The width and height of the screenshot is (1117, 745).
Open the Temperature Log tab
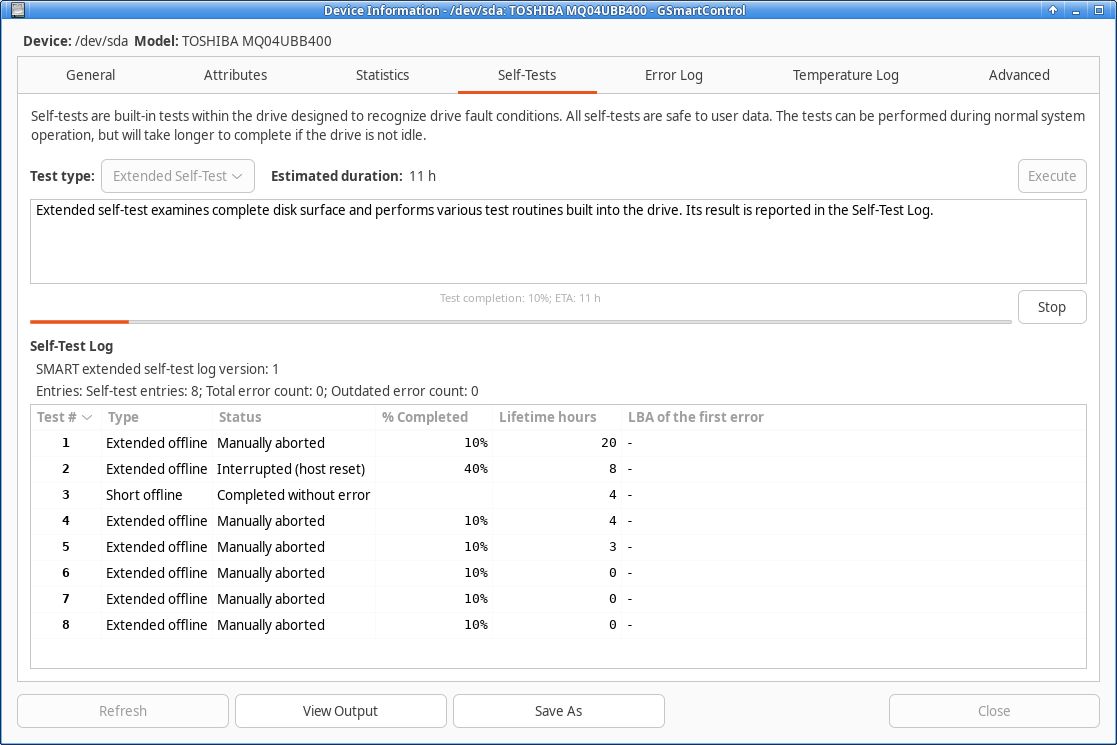click(x=846, y=75)
